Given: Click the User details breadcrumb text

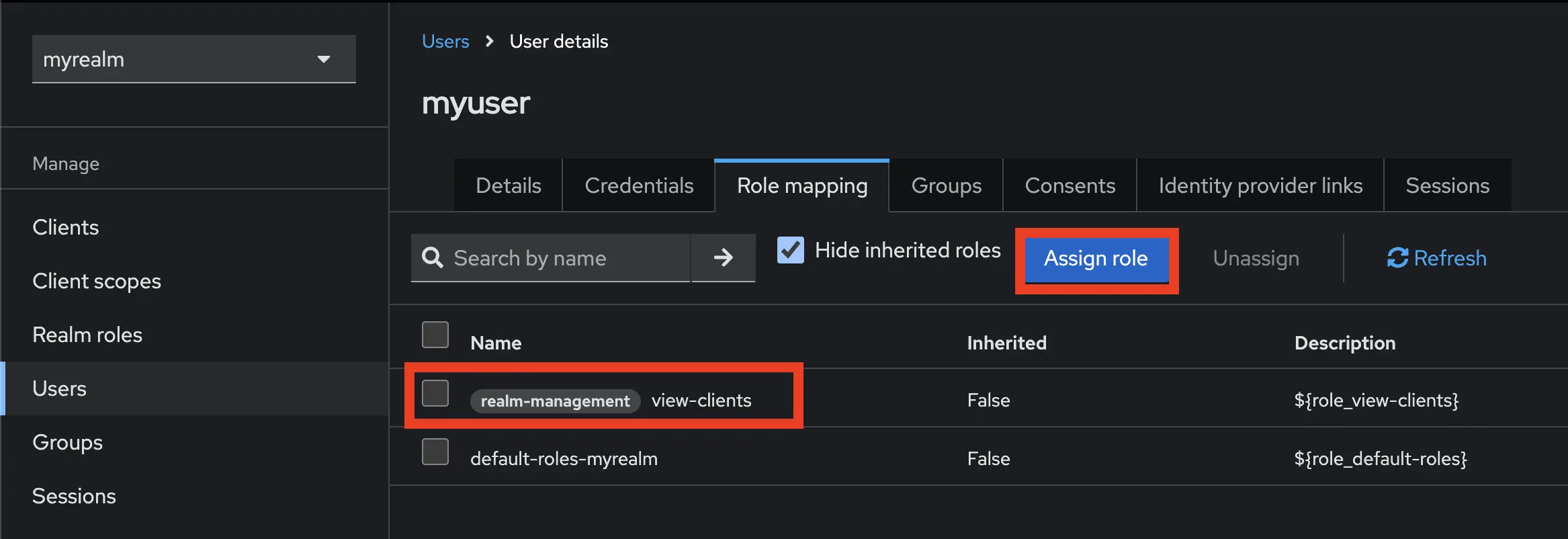Looking at the screenshot, I should coord(559,42).
